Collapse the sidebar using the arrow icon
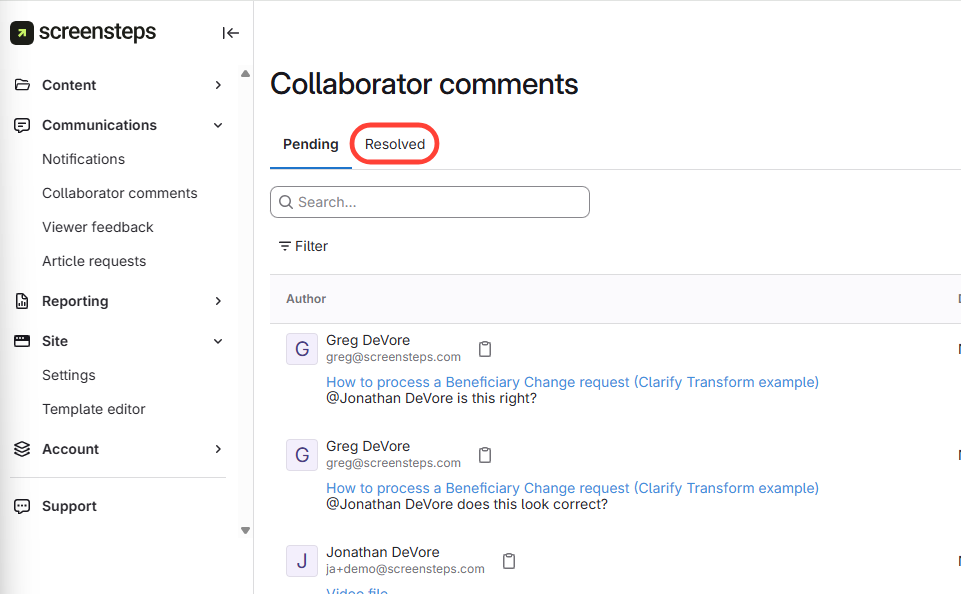Viewport: 961px width, 594px height. [x=231, y=33]
